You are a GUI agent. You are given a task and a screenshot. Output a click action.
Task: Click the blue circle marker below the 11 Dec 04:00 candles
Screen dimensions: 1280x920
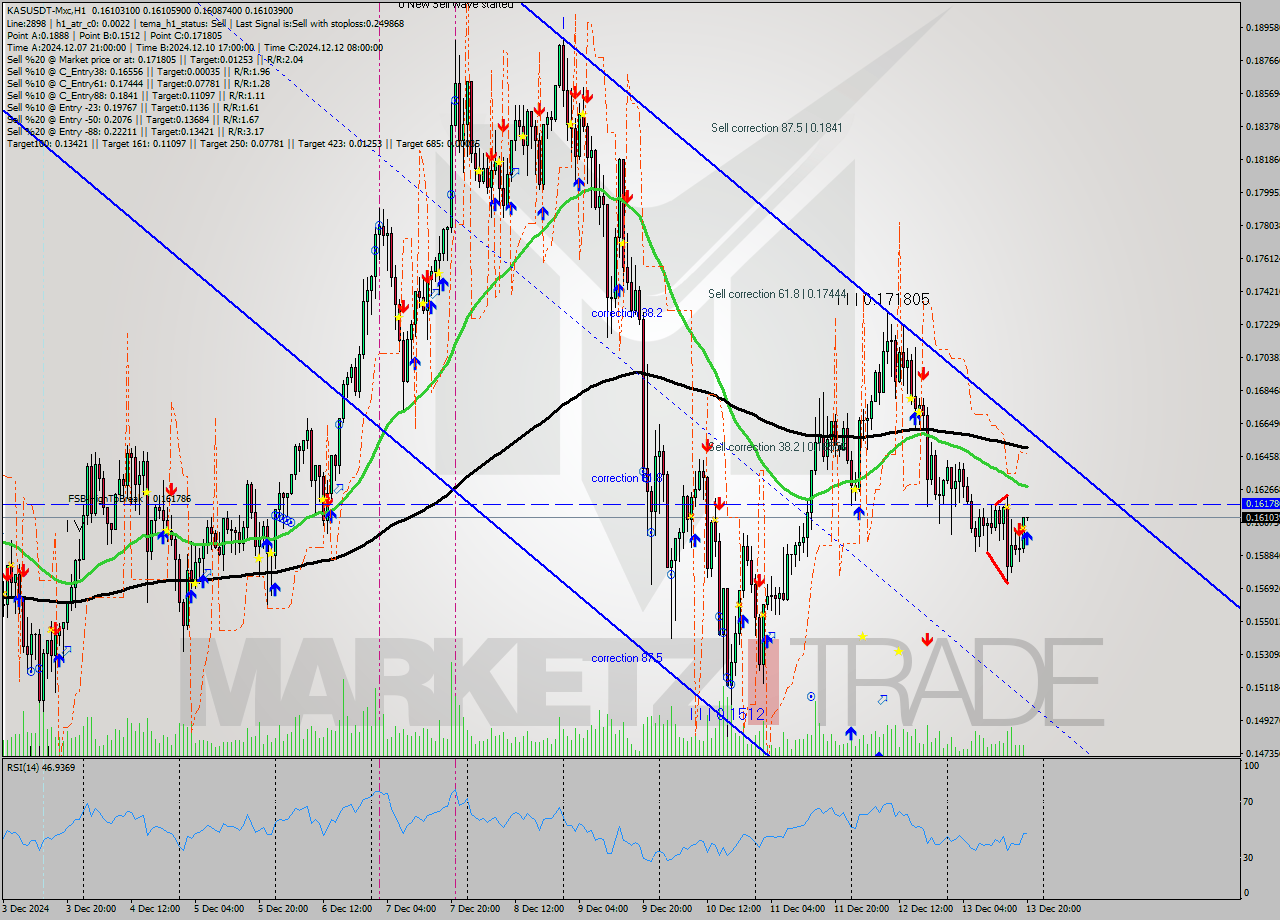coord(811,696)
